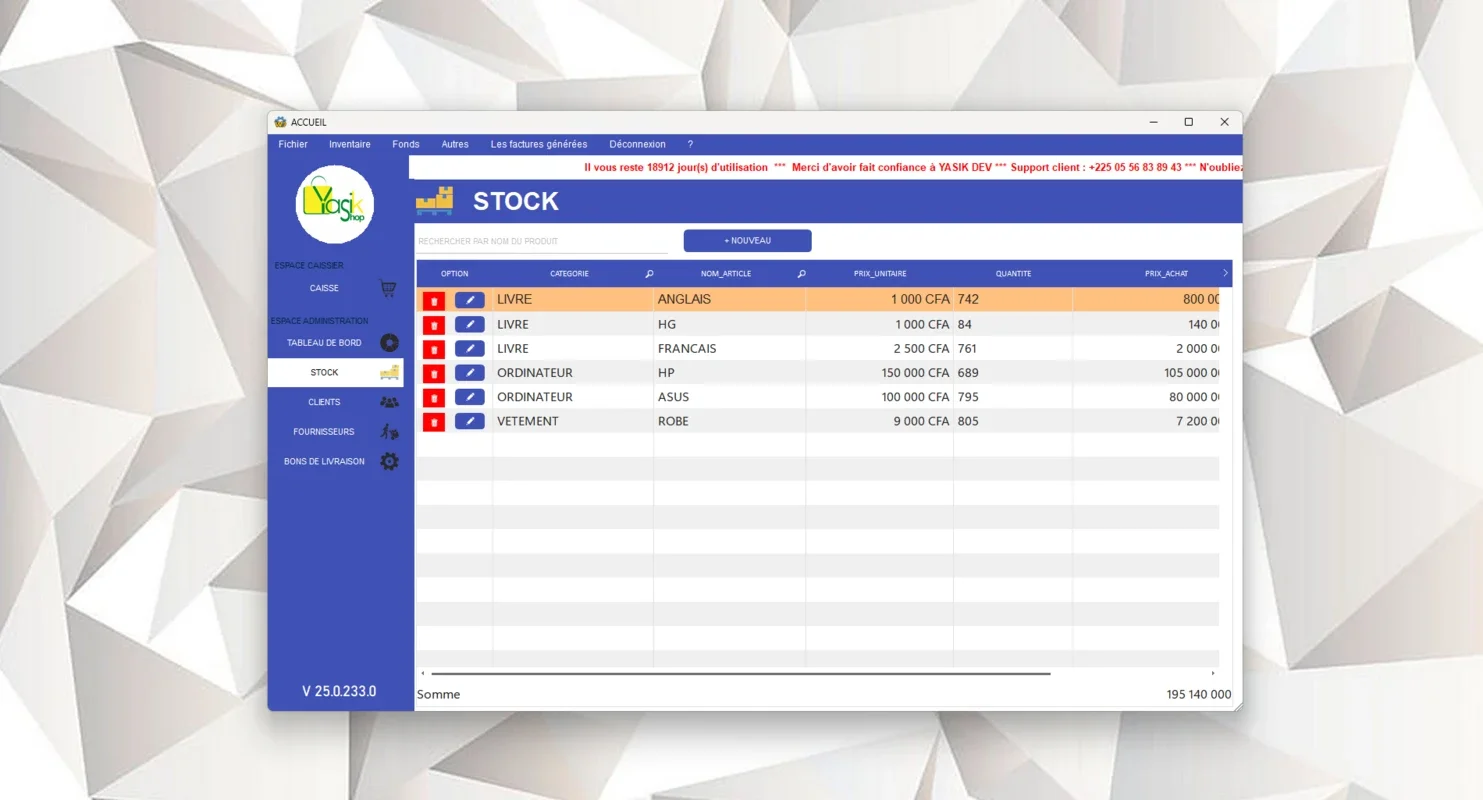Open the Fichier menu

[293, 144]
